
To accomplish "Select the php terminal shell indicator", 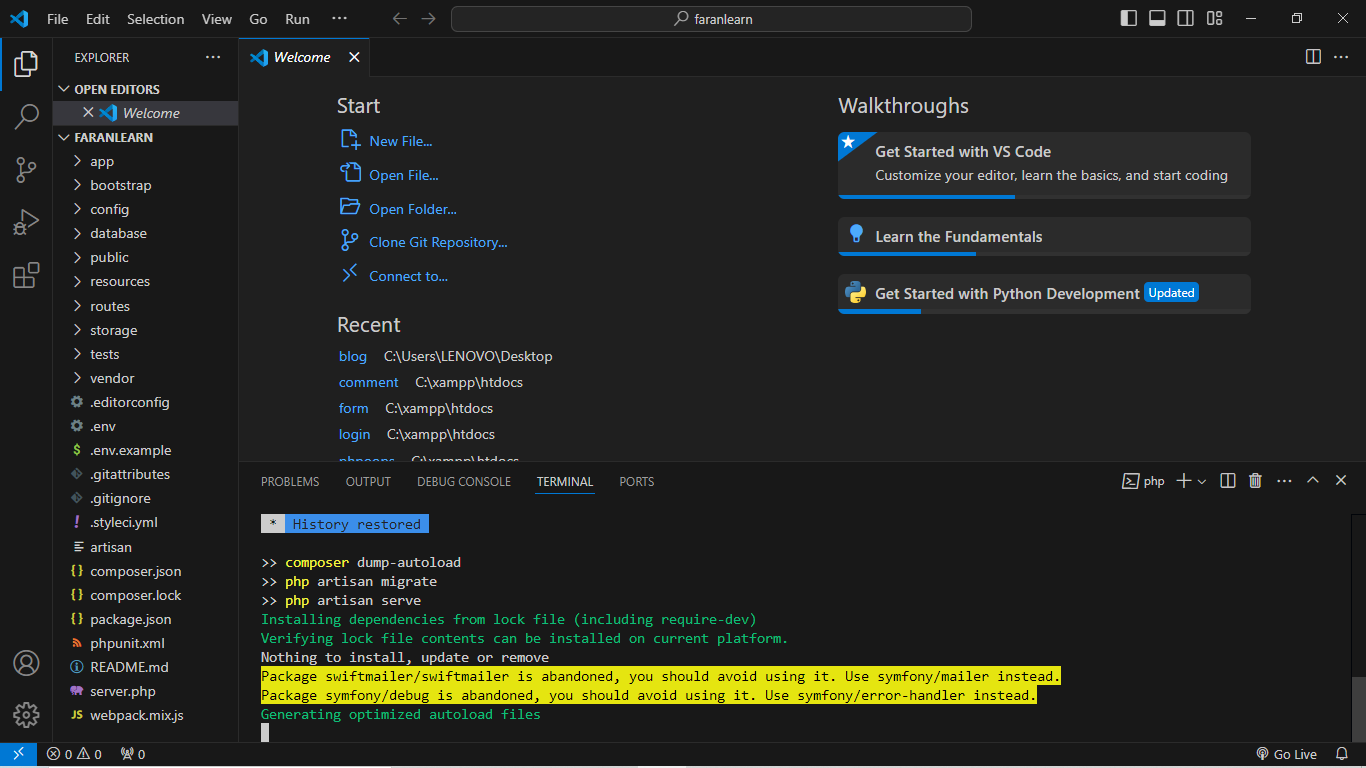I will point(1143,481).
